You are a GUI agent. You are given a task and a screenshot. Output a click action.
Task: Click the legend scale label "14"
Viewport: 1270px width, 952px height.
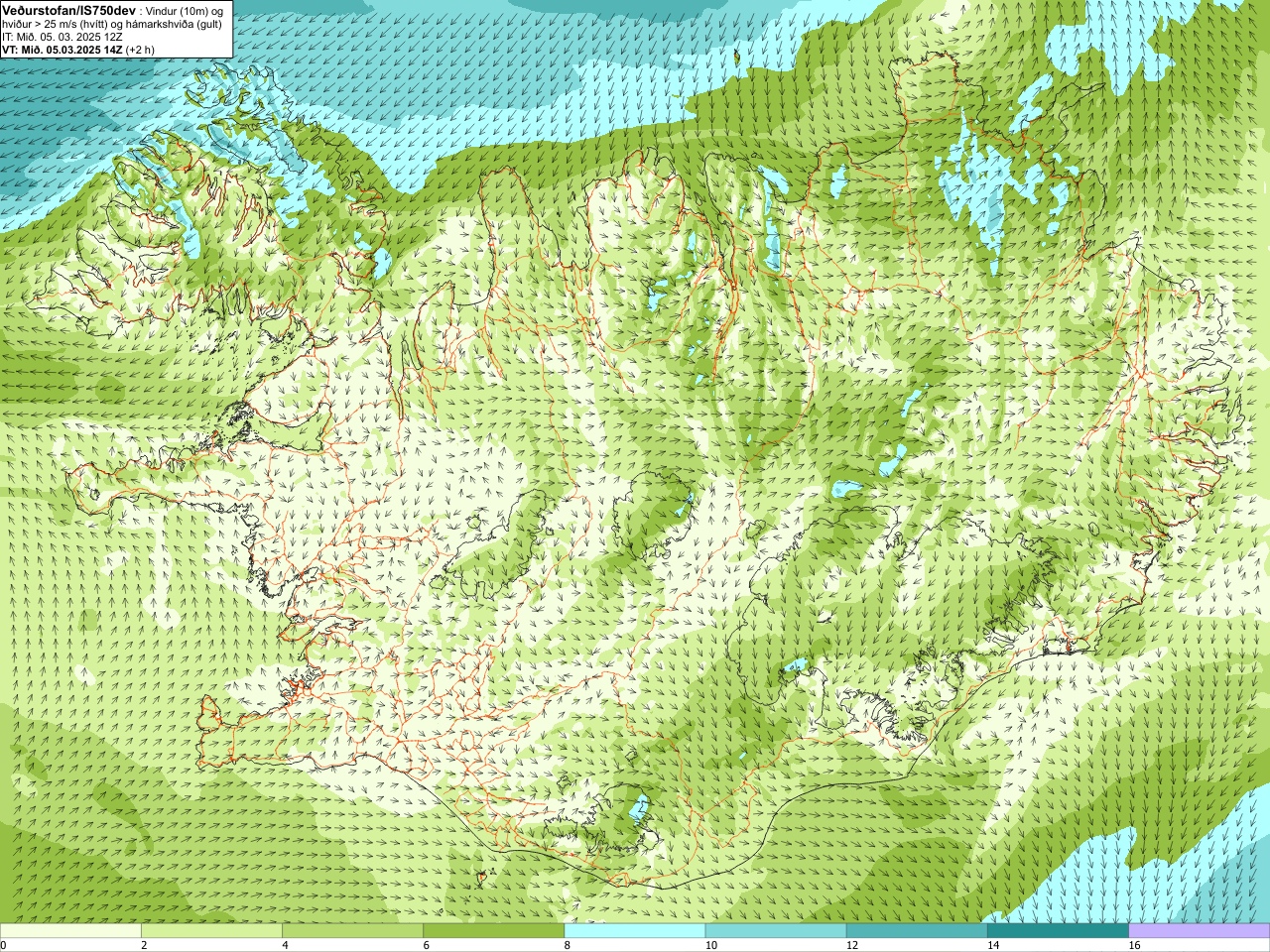pyautogui.click(x=992, y=945)
